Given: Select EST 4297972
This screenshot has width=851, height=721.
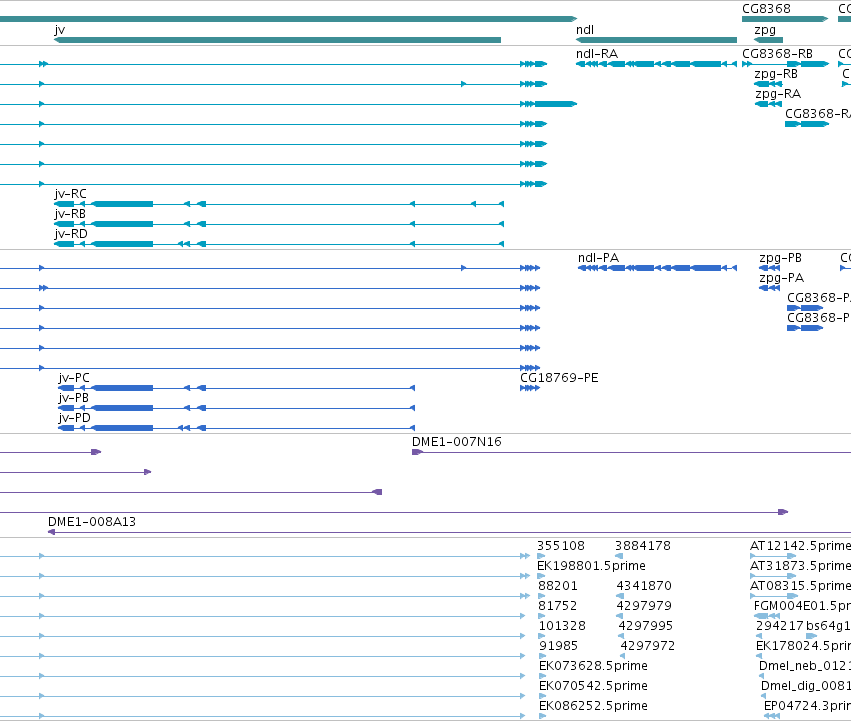Looking at the screenshot, I should [623, 656].
